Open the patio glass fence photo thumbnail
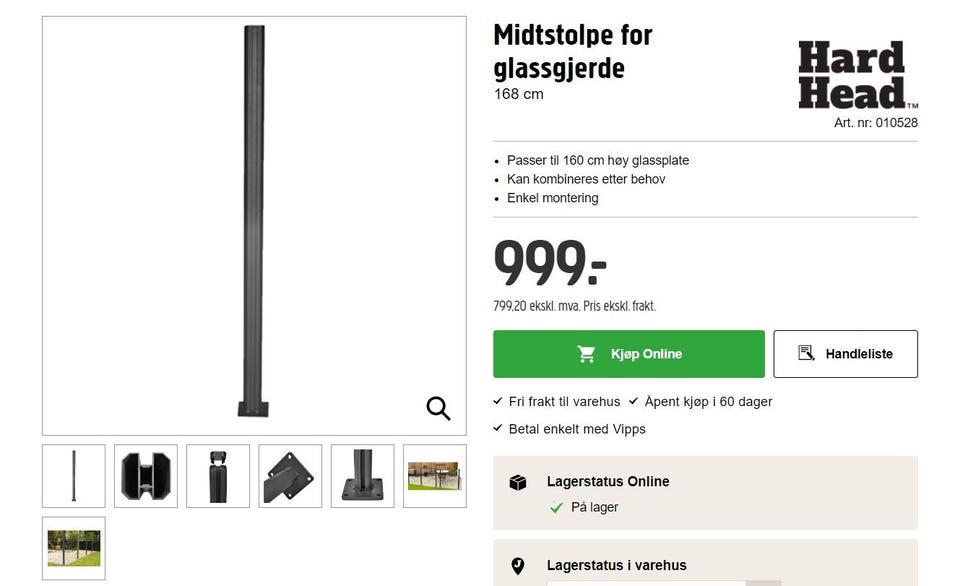 pyautogui.click(x=434, y=476)
